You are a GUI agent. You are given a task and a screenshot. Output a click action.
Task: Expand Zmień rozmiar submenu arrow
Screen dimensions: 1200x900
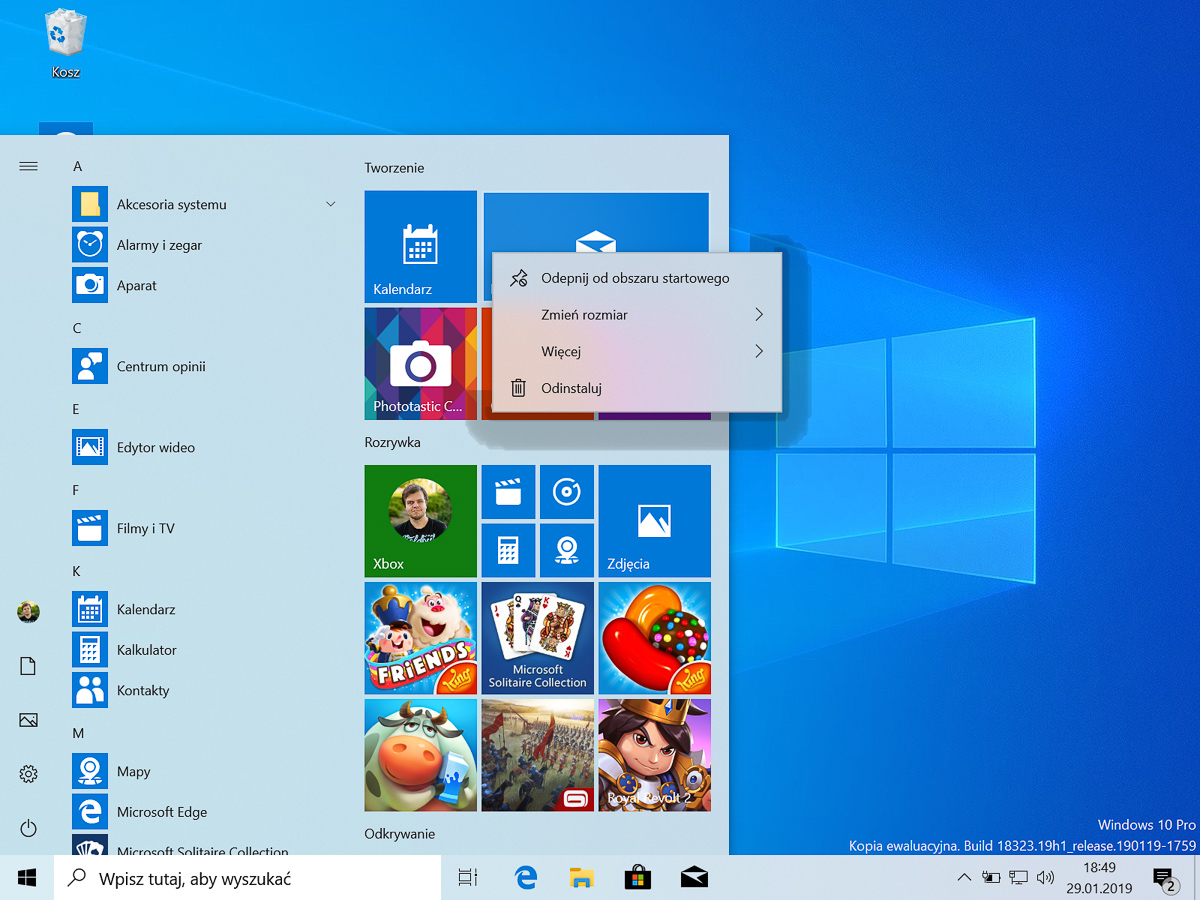(x=759, y=315)
